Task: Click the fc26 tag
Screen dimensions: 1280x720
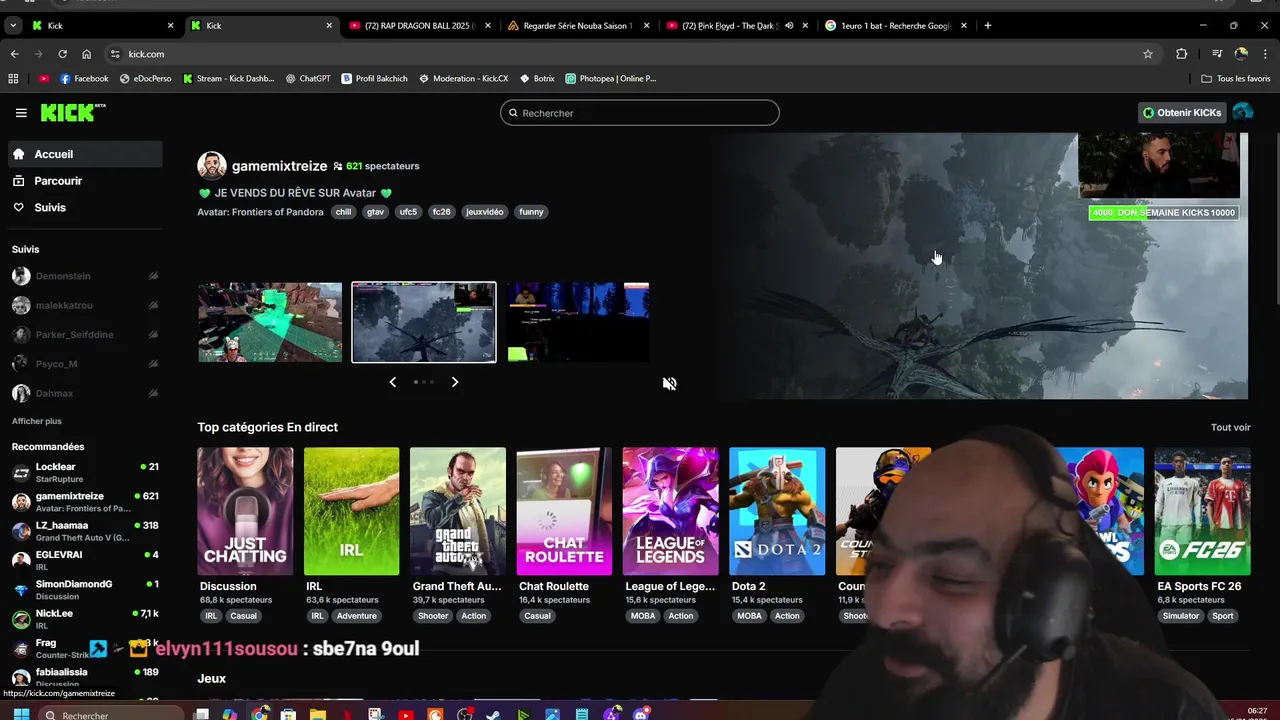Action: 441,212
